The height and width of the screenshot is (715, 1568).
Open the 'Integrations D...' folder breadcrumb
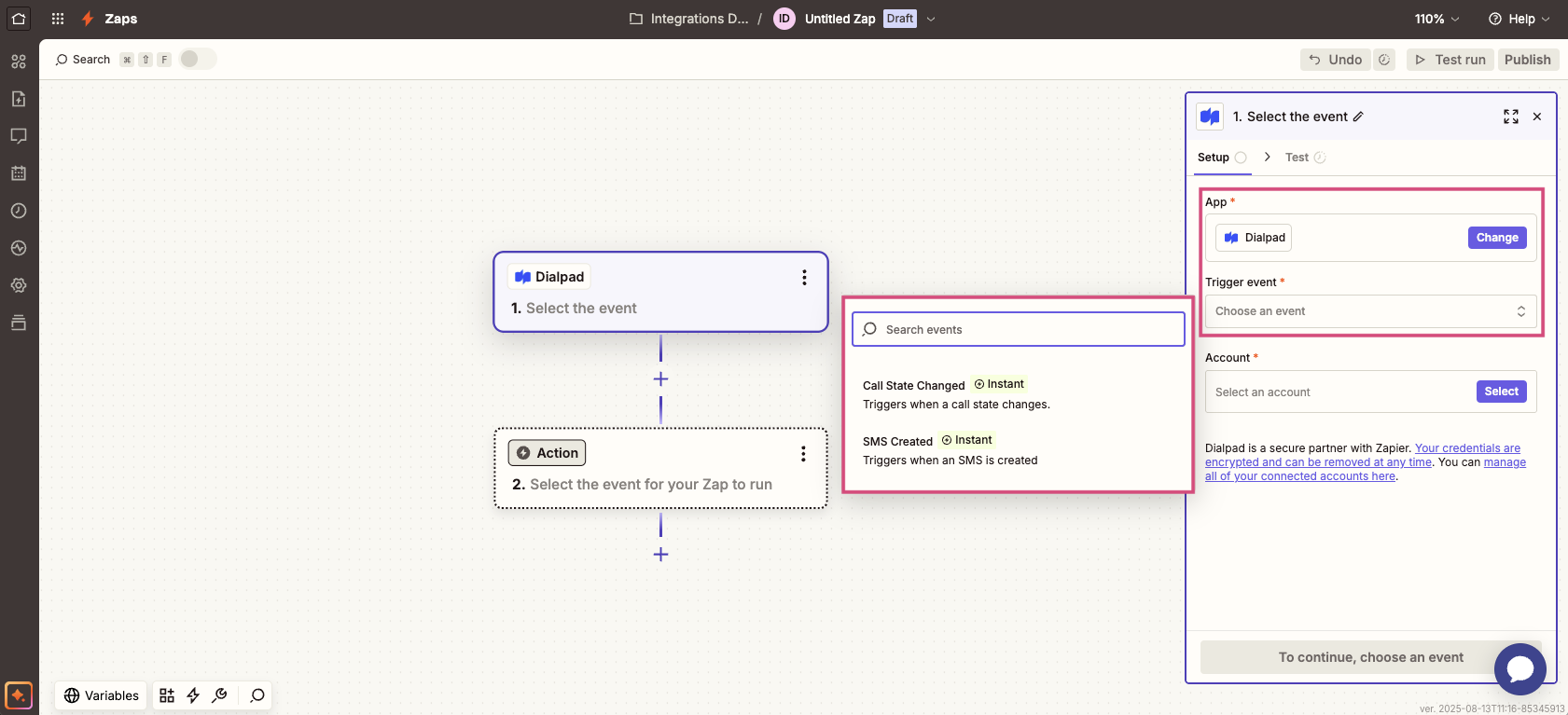(688, 19)
